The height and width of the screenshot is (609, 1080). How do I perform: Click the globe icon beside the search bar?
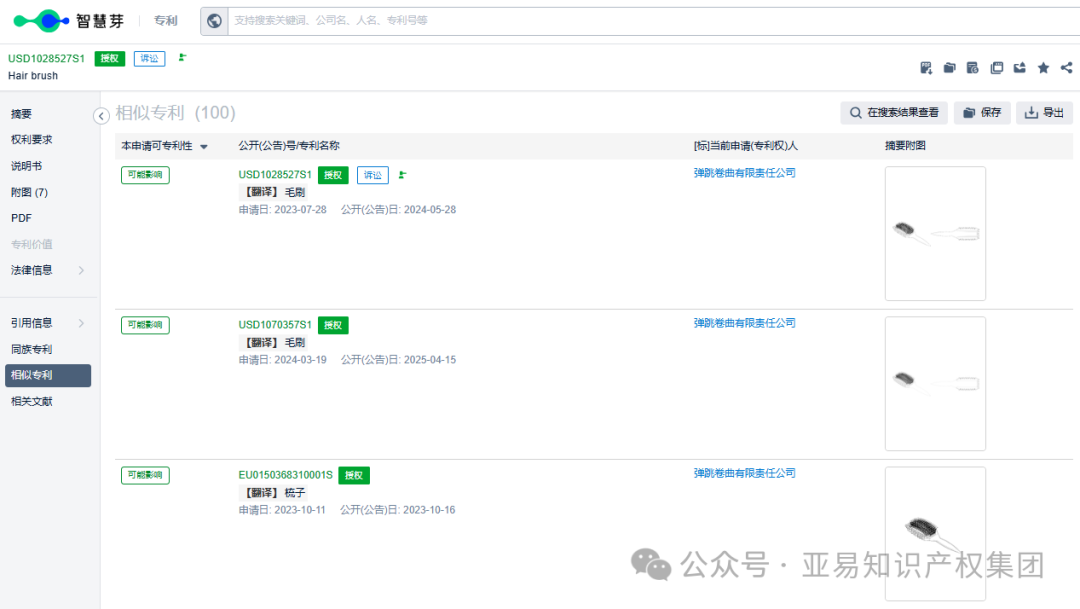(x=214, y=20)
